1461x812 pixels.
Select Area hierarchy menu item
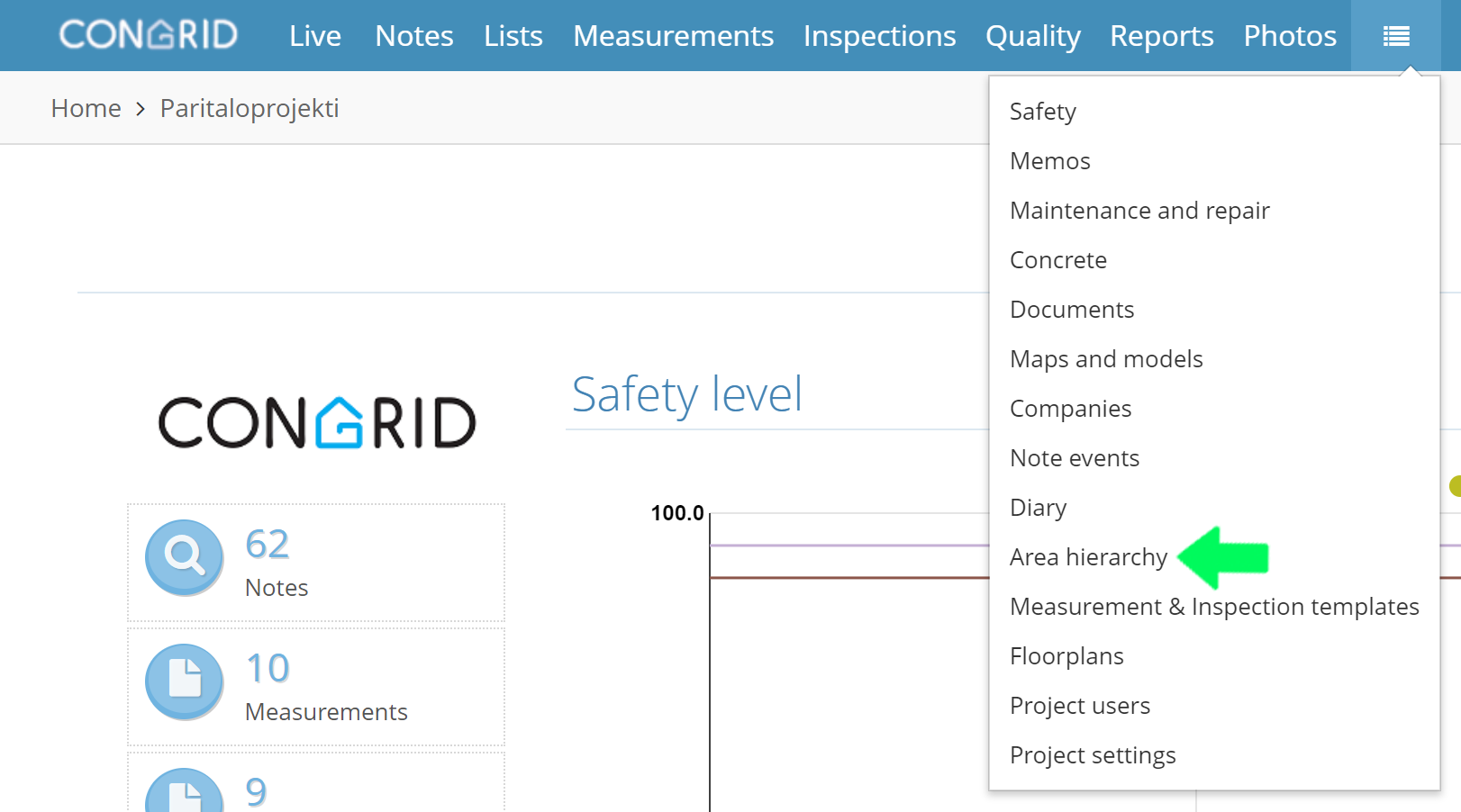coord(1089,557)
